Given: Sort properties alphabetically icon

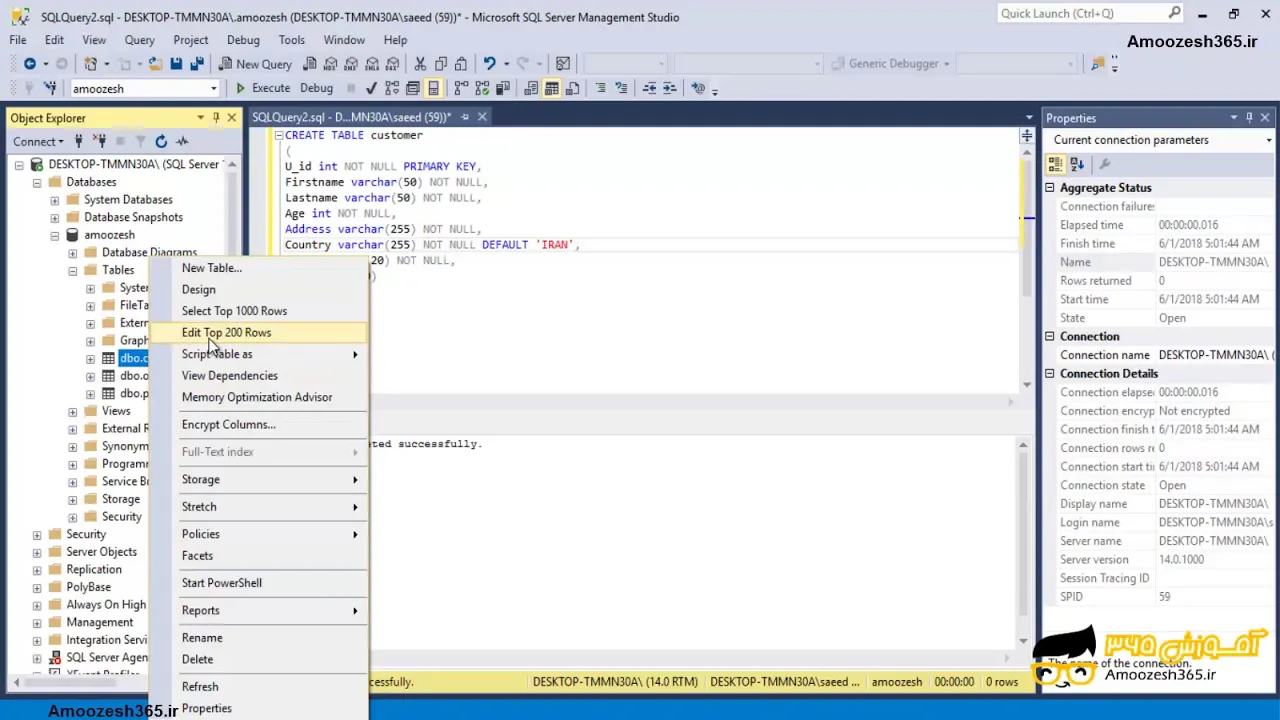Looking at the screenshot, I should [x=1077, y=164].
